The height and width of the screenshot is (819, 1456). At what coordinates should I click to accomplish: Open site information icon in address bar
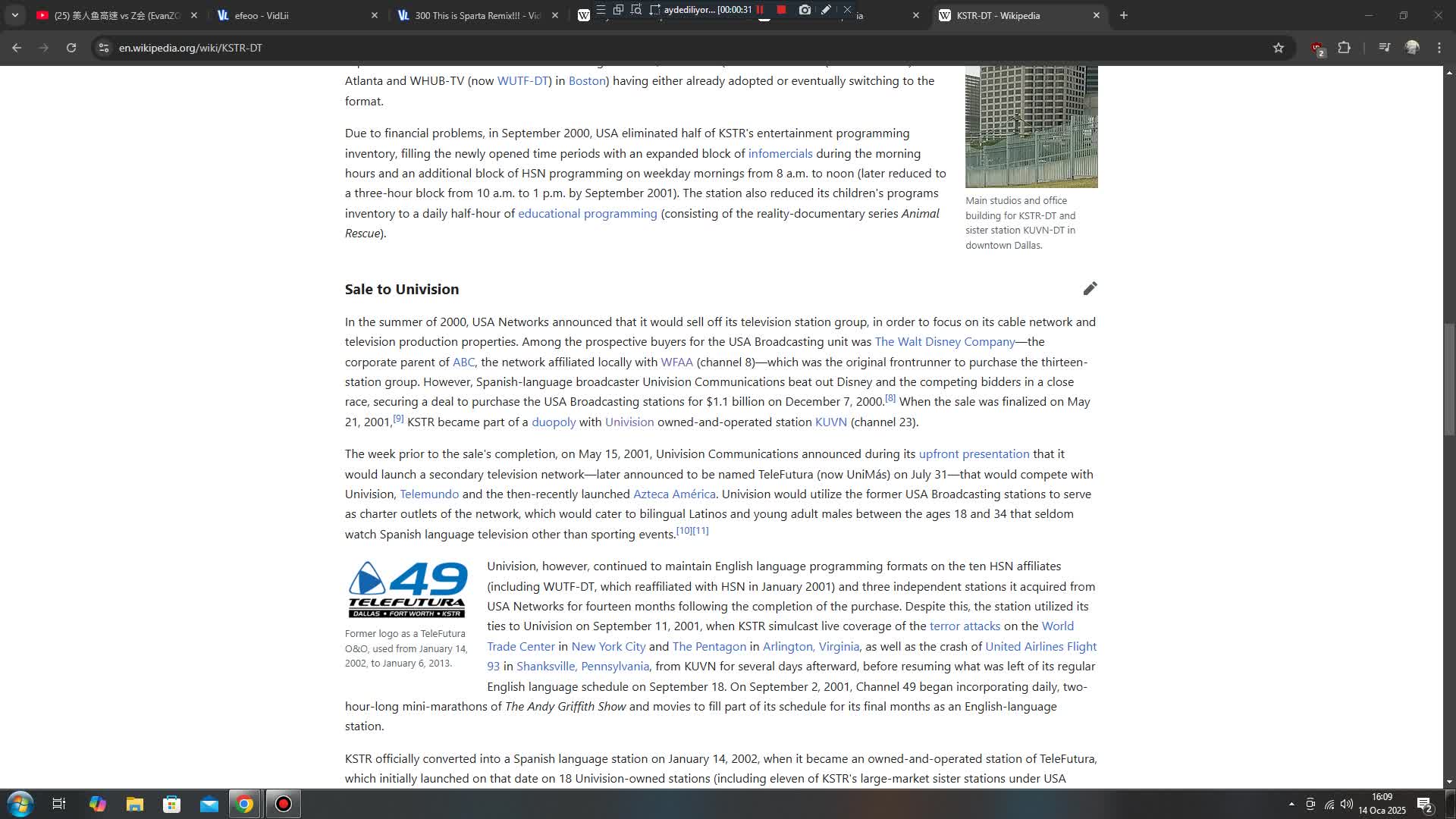pos(104,48)
